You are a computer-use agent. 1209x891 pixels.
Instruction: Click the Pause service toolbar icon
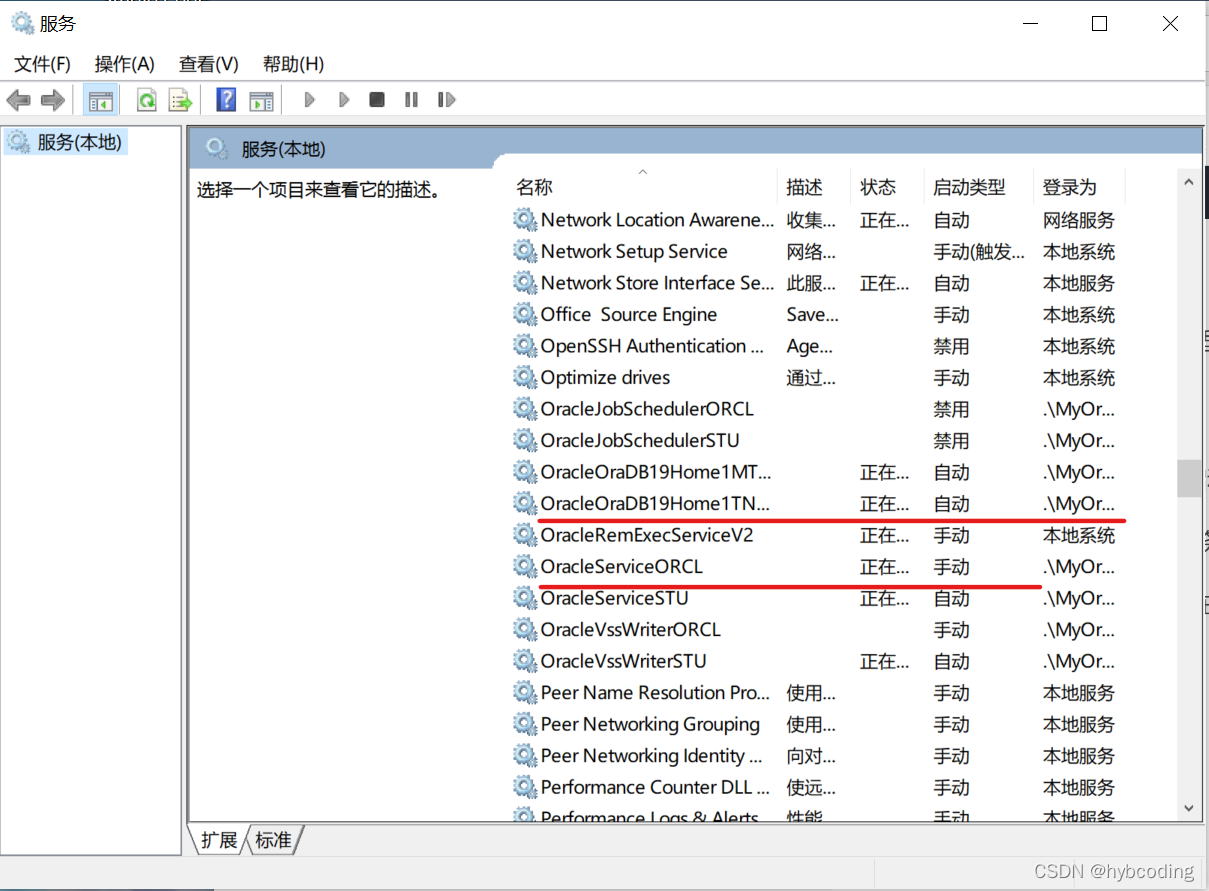pyautogui.click(x=411, y=100)
